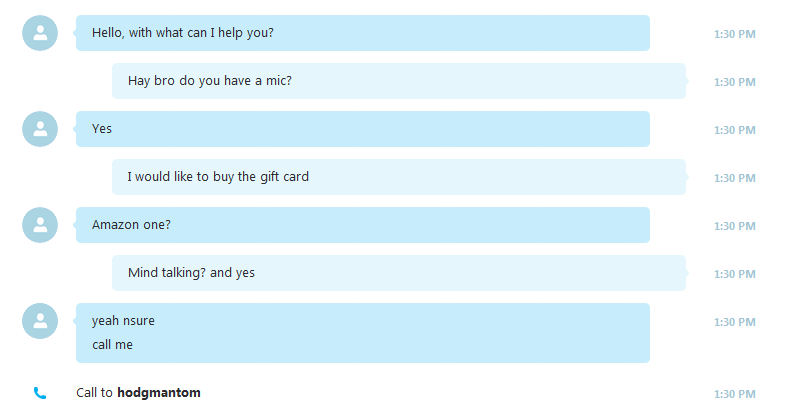This screenshot has height=417, width=808.
Task: Click the "call me" message line
Action: (112, 344)
